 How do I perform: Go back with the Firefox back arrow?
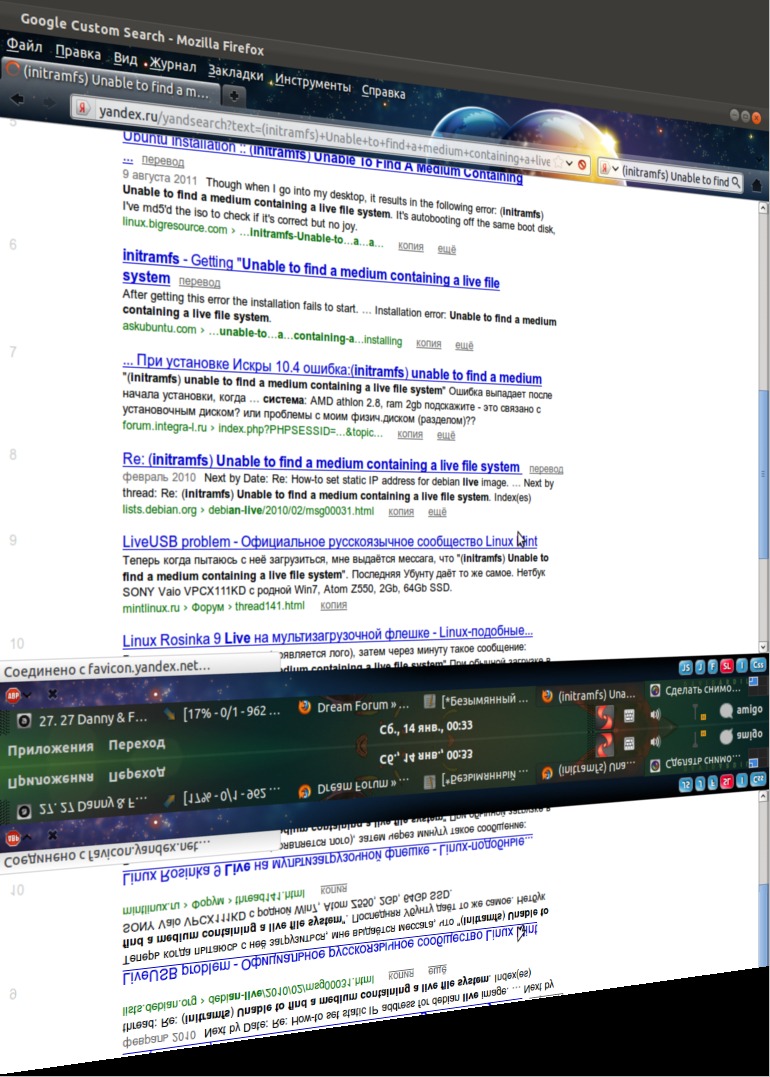[16, 100]
